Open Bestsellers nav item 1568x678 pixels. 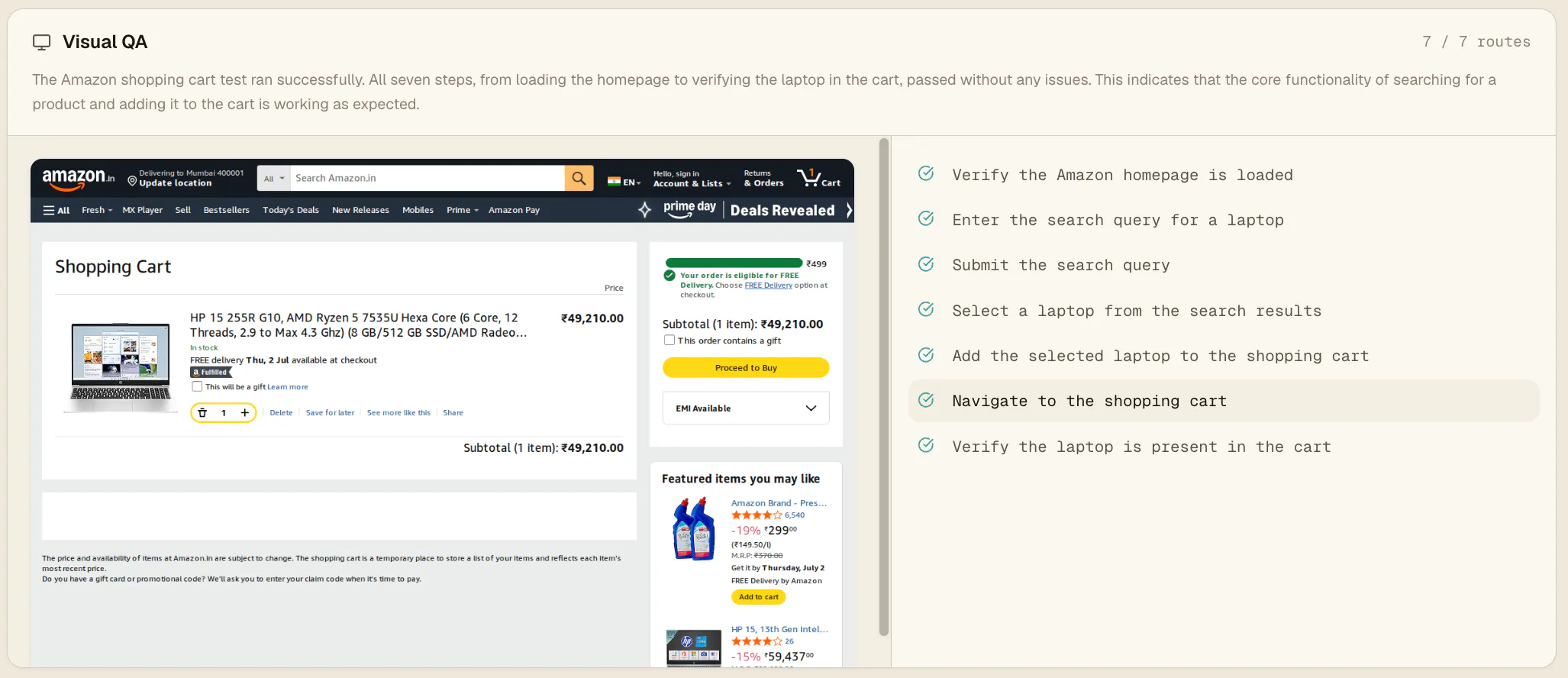227,210
